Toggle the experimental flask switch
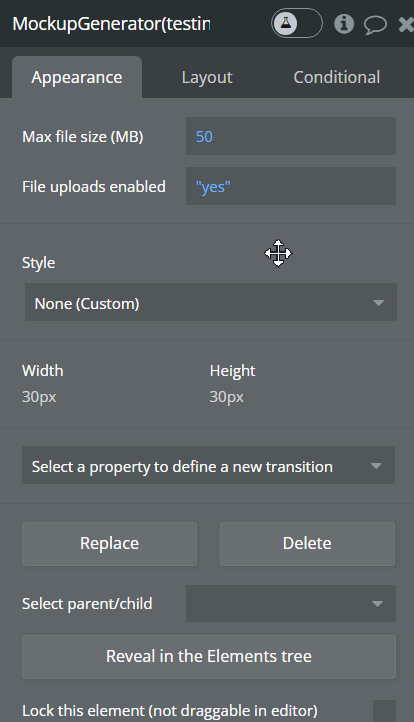414x722 pixels. pyautogui.click(x=297, y=23)
